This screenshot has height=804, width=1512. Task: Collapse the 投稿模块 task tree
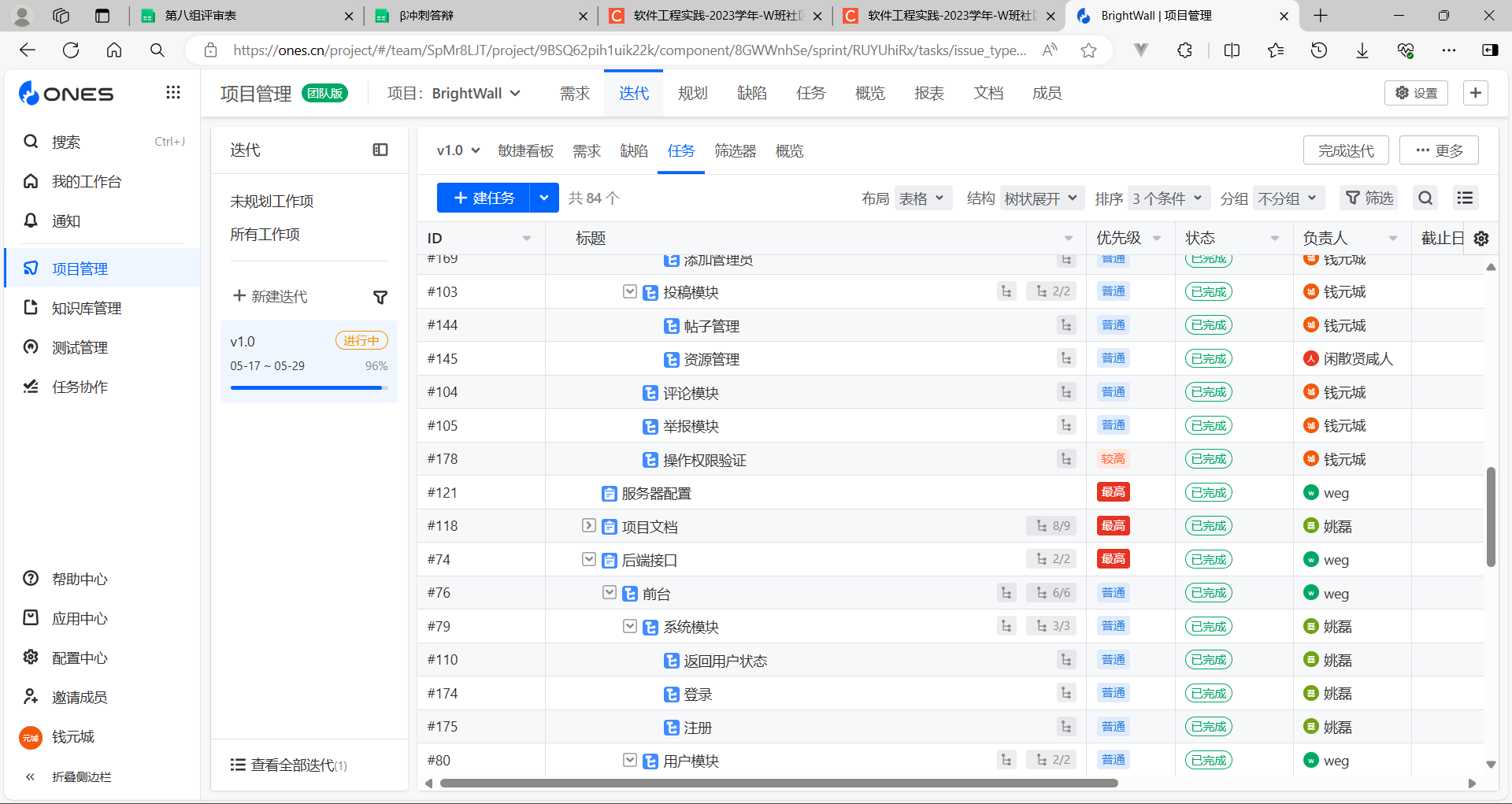coord(630,292)
